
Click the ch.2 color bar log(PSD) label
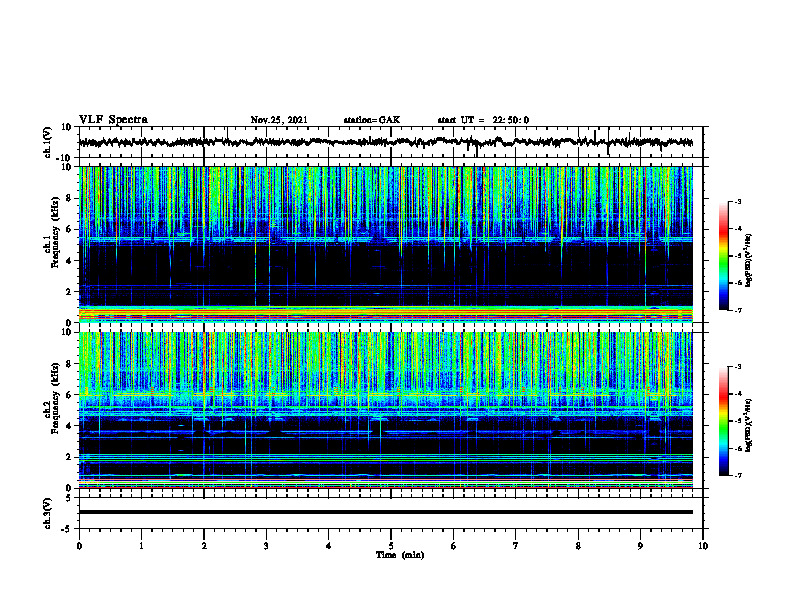(x=749, y=425)
